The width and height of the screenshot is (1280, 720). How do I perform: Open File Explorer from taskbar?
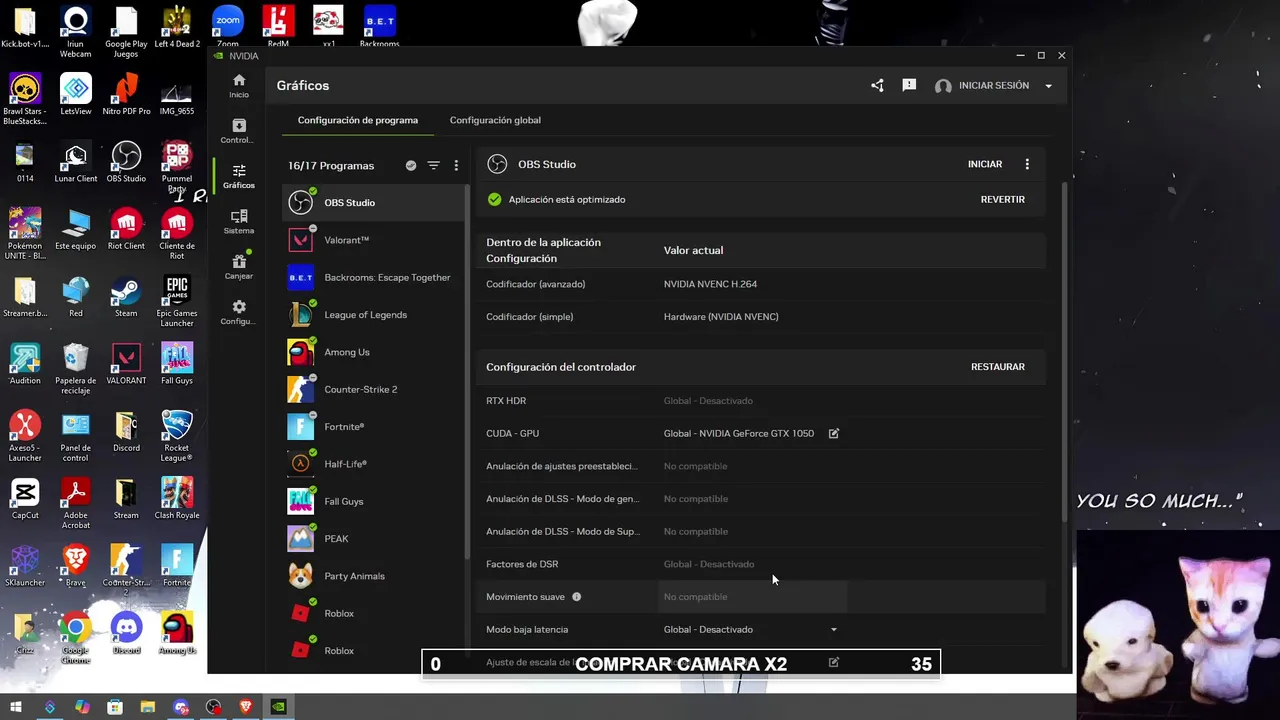(x=148, y=707)
